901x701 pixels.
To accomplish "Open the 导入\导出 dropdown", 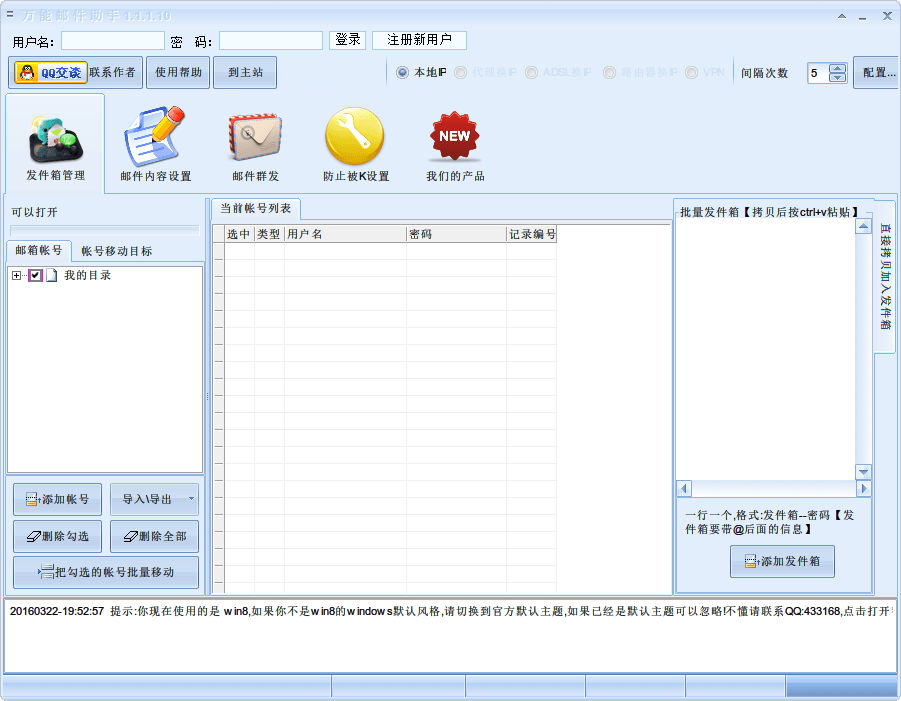I will coord(191,499).
